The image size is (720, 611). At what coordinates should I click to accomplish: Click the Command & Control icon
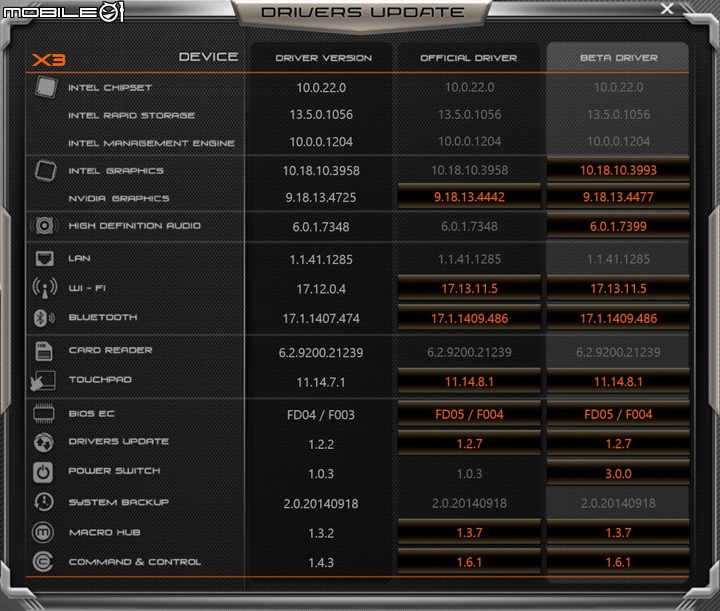coord(43,561)
